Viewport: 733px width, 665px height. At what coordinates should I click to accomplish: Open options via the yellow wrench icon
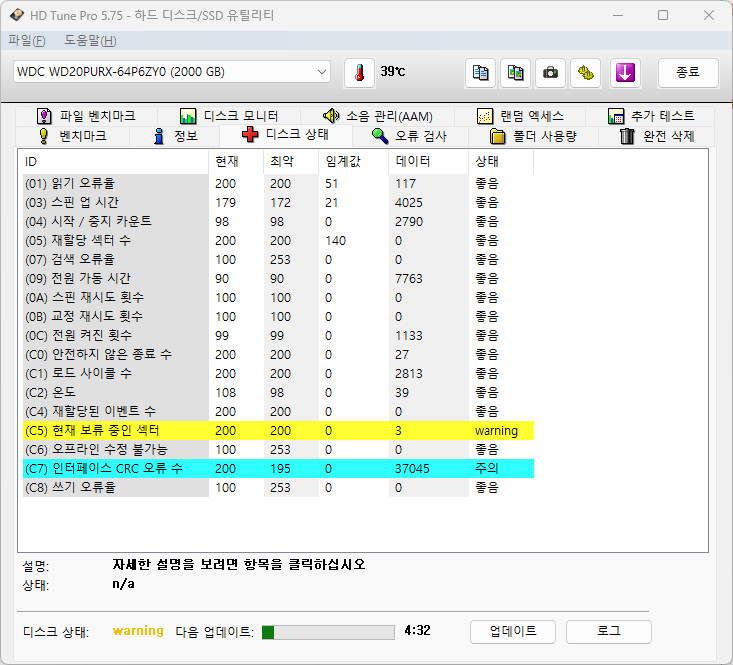point(585,73)
